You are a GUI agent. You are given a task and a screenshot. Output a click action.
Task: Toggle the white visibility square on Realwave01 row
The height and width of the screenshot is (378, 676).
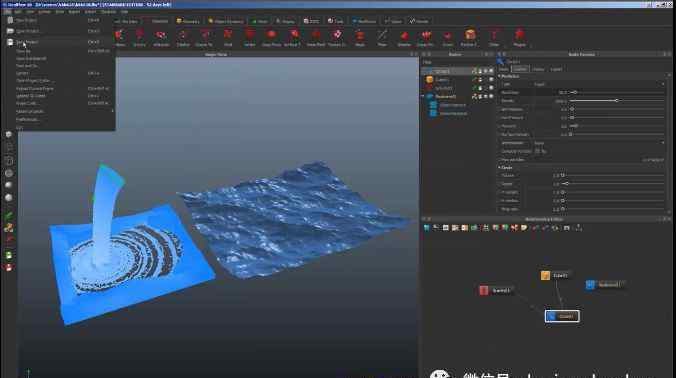491,97
